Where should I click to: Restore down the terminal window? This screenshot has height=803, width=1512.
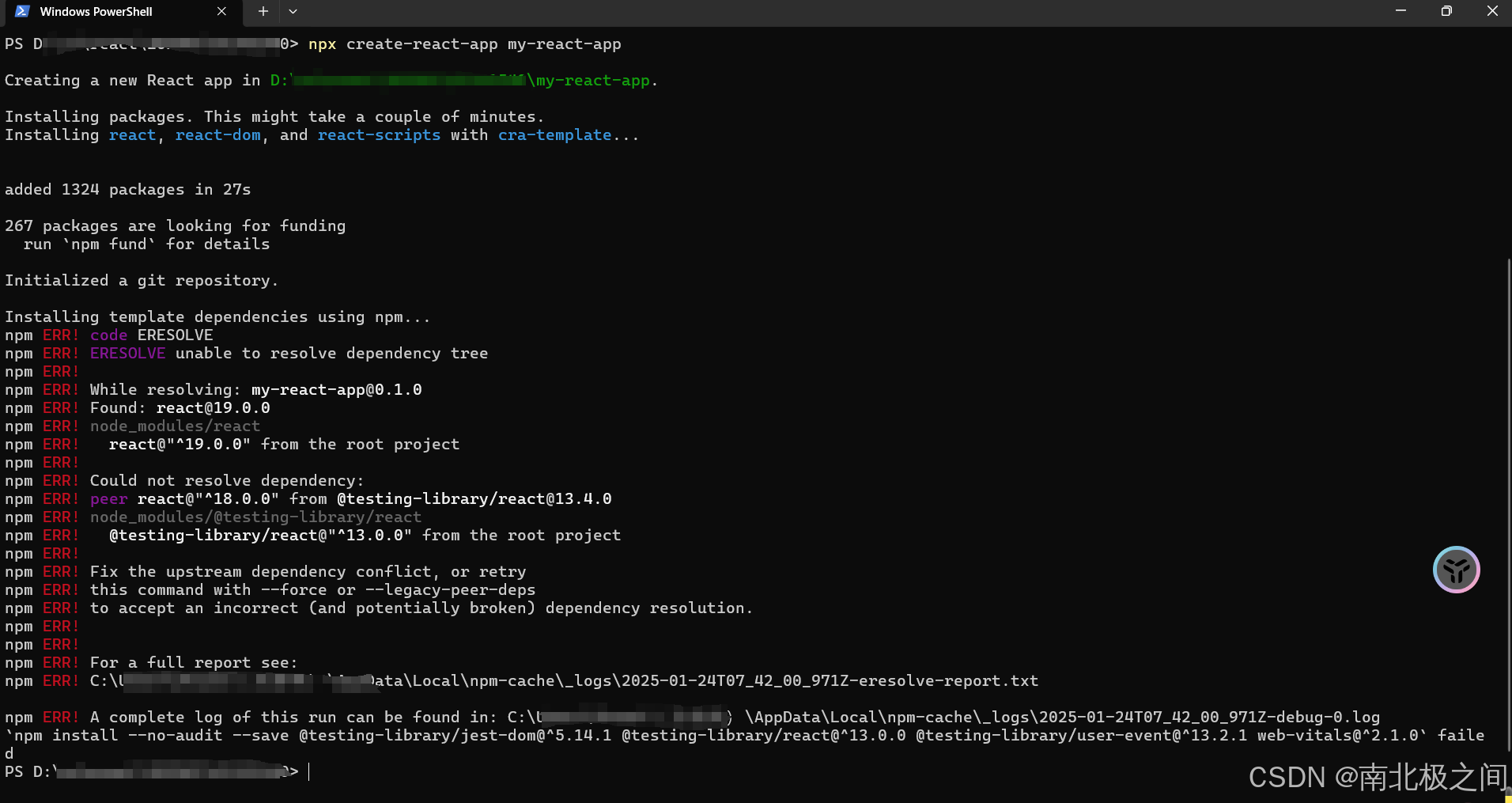tap(1446, 11)
